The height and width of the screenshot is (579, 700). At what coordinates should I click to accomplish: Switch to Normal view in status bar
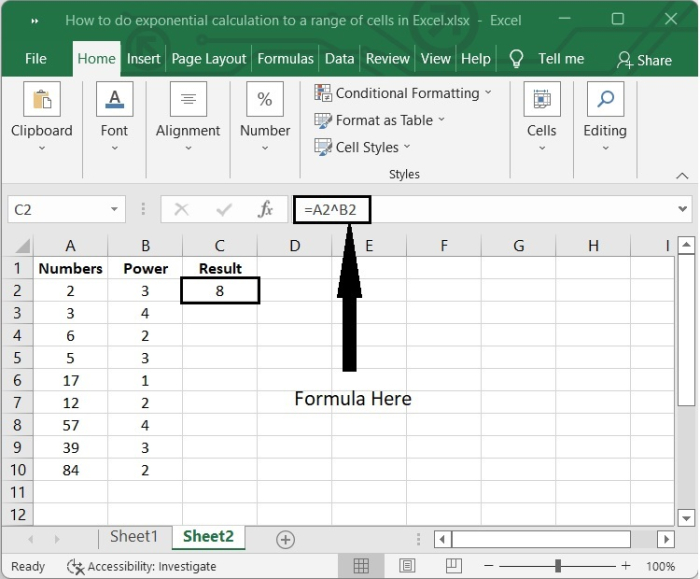pos(362,566)
